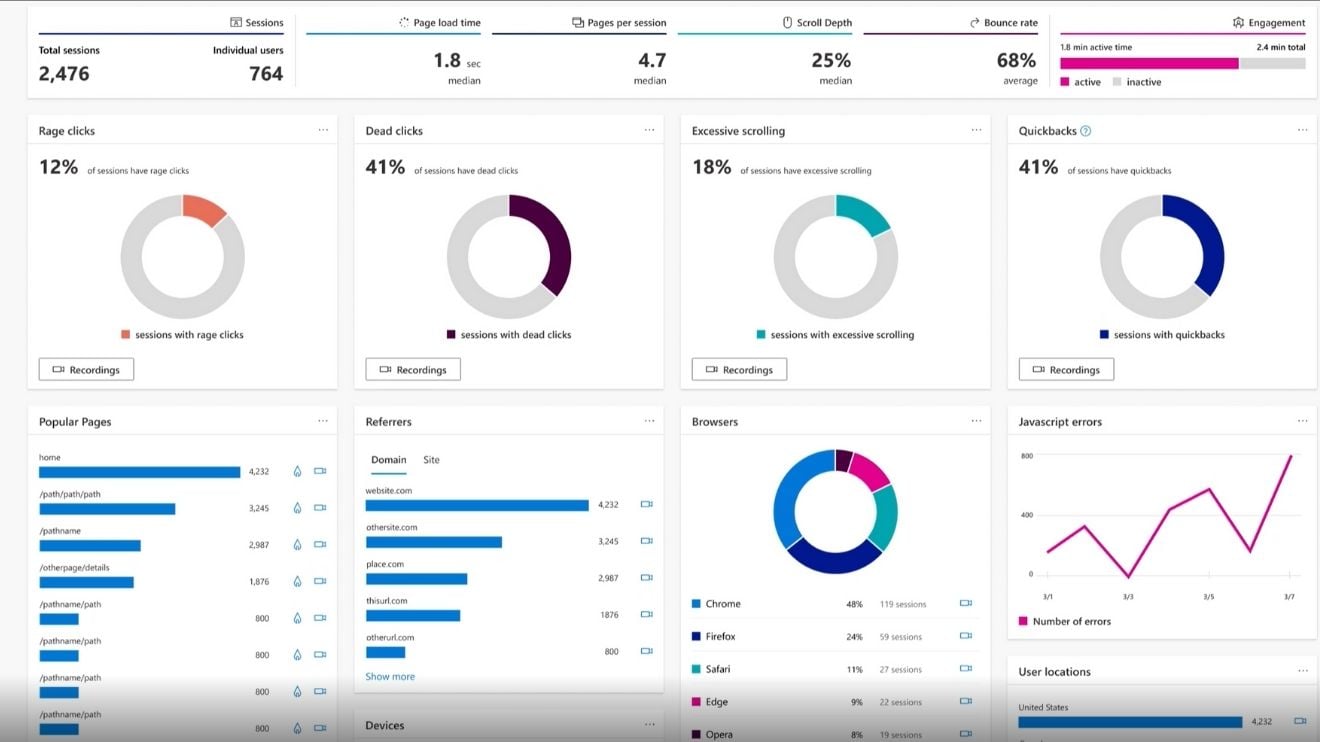Image resolution: width=1320 pixels, height=742 pixels.
Task: Click the Number of errors legend swatch
Action: click(1023, 621)
